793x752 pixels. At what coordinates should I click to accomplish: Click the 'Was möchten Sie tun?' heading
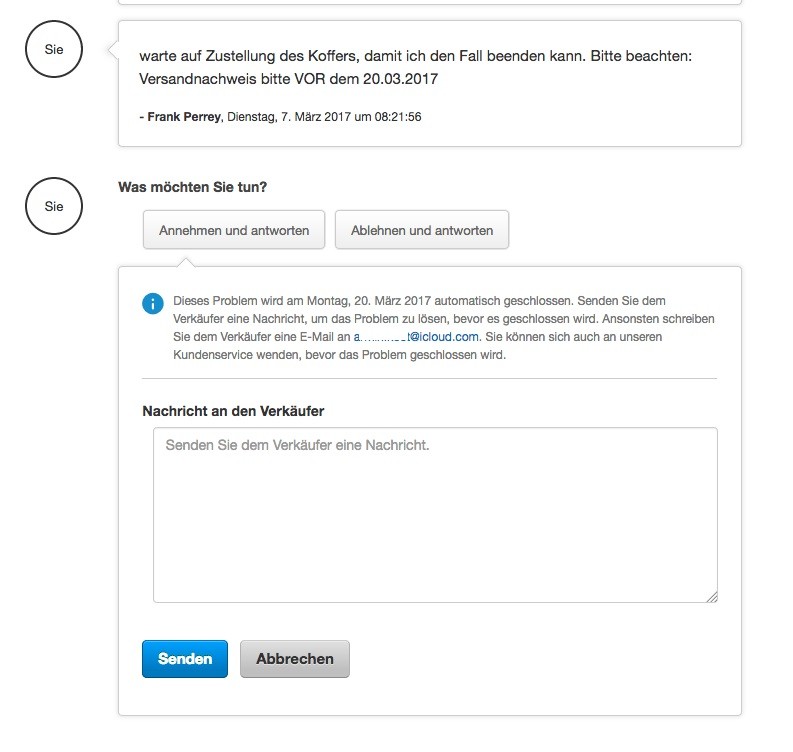click(x=193, y=187)
